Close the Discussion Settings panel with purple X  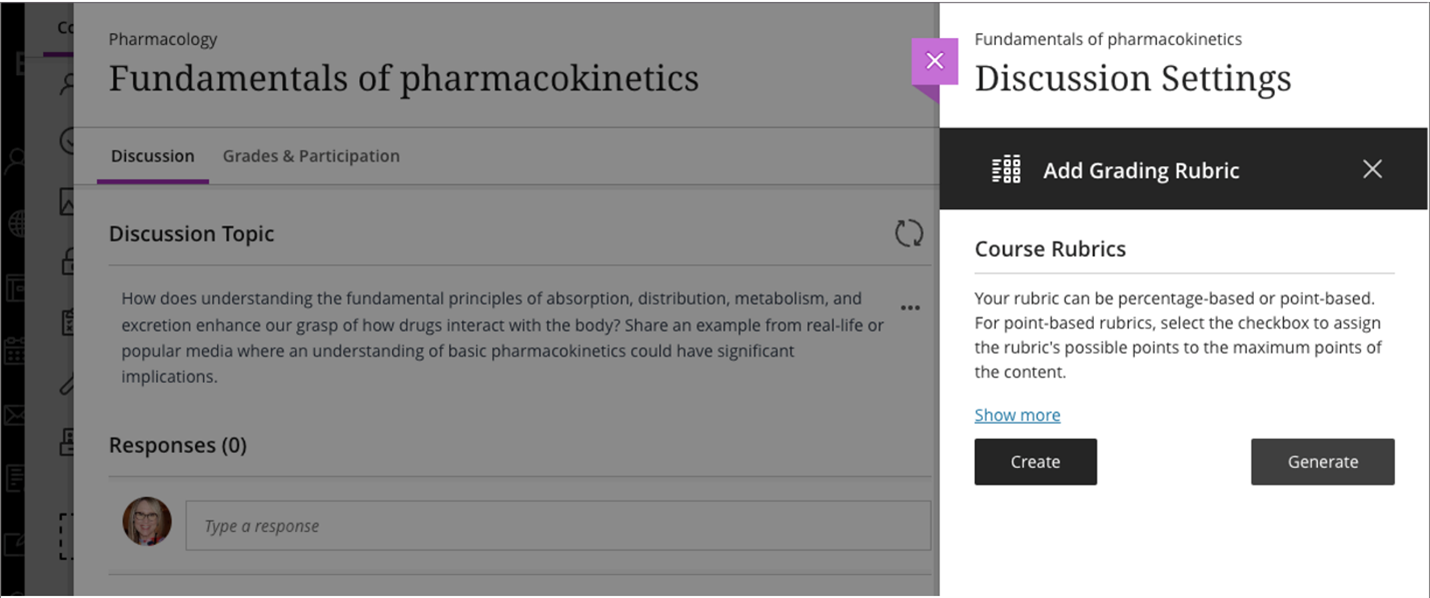(935, 62)
